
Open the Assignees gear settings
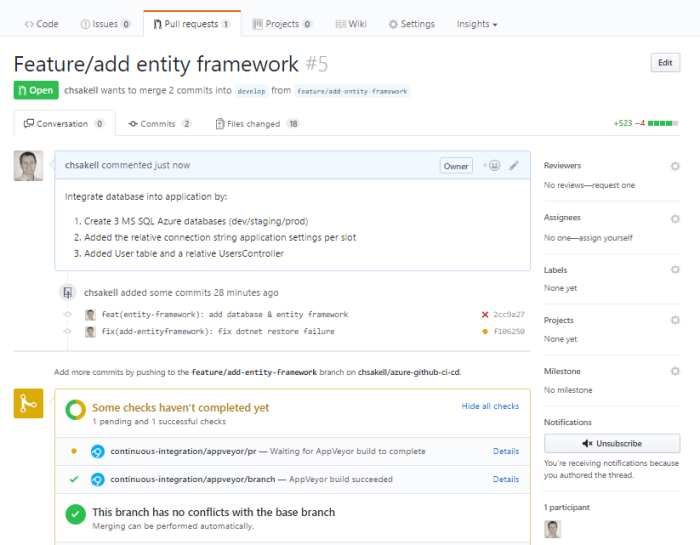tap(675, 218)
